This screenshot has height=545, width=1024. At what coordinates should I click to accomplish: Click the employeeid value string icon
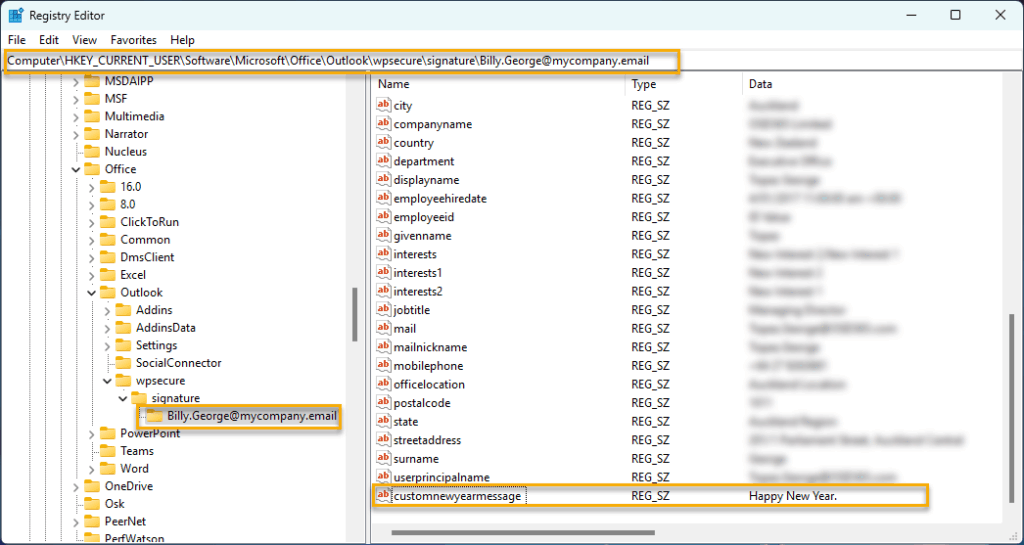tap(383, 217)
